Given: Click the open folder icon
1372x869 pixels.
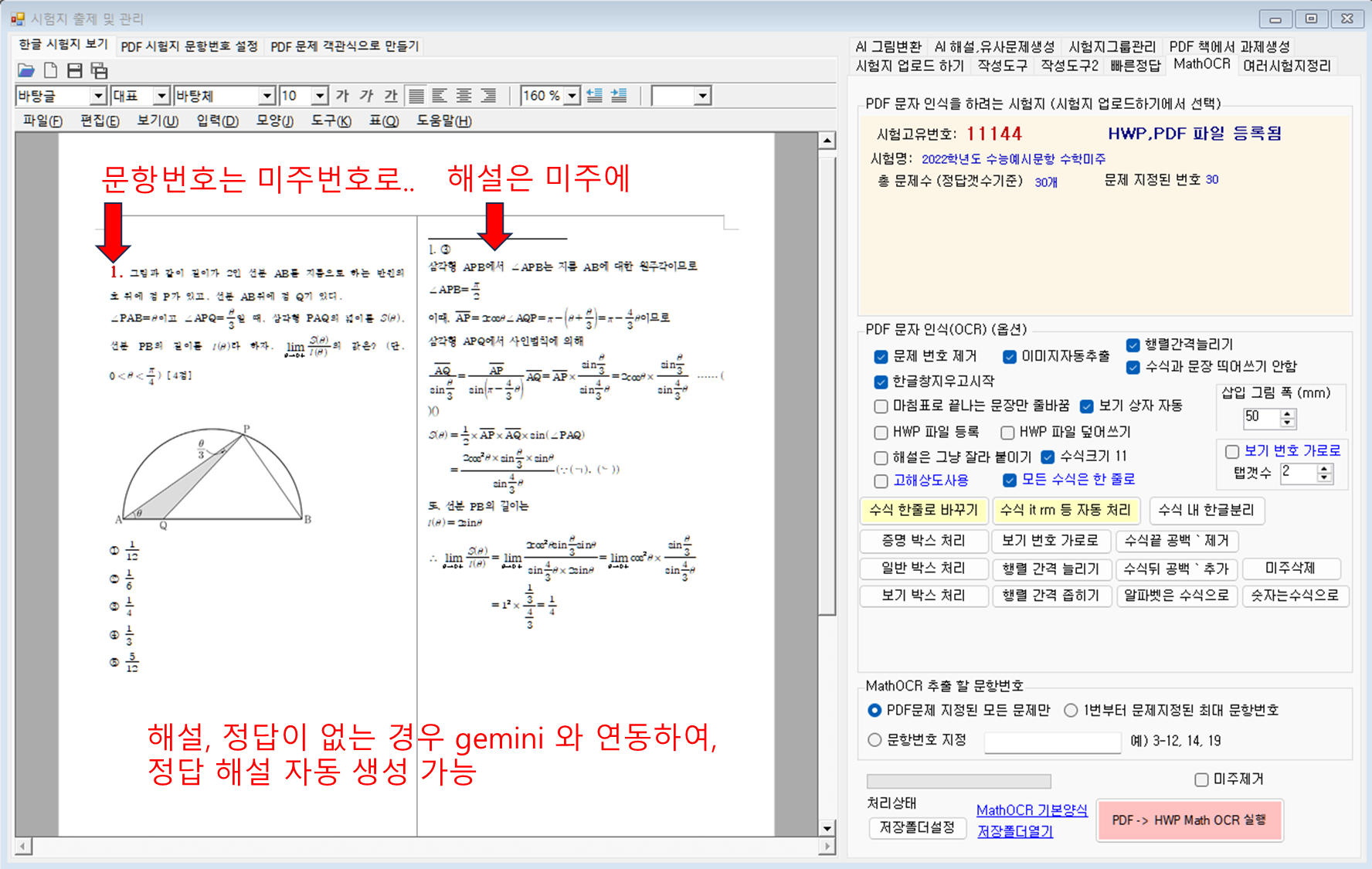Looking at the screenshot, I should (26, 71).
